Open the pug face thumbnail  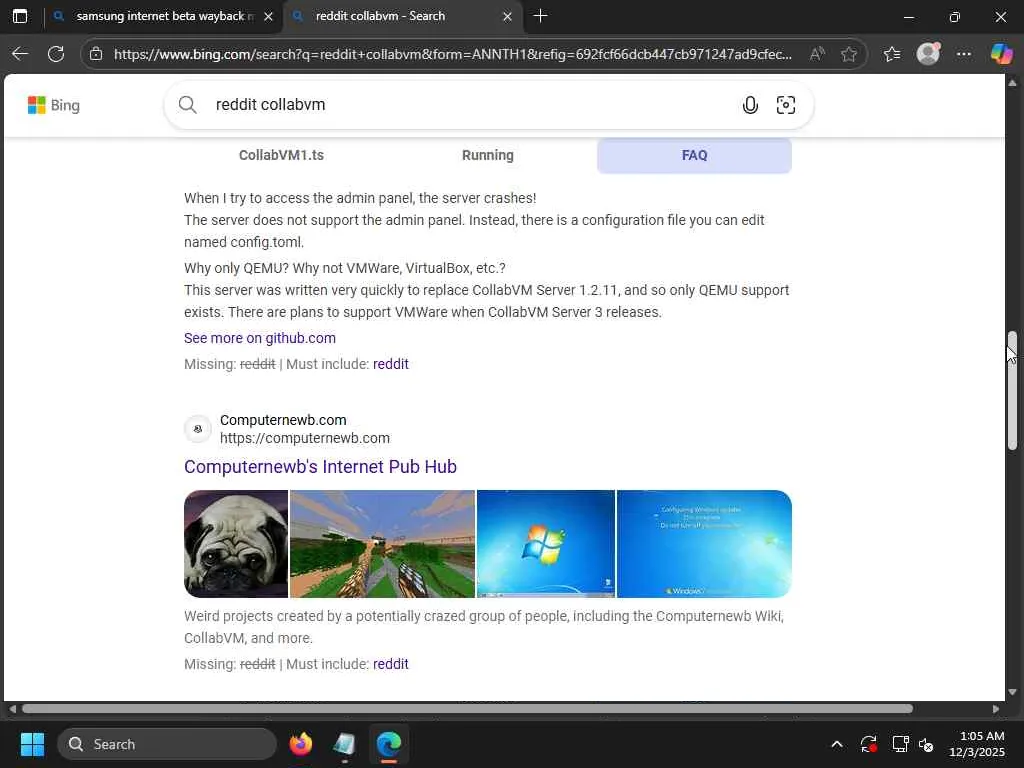point(236,544)
